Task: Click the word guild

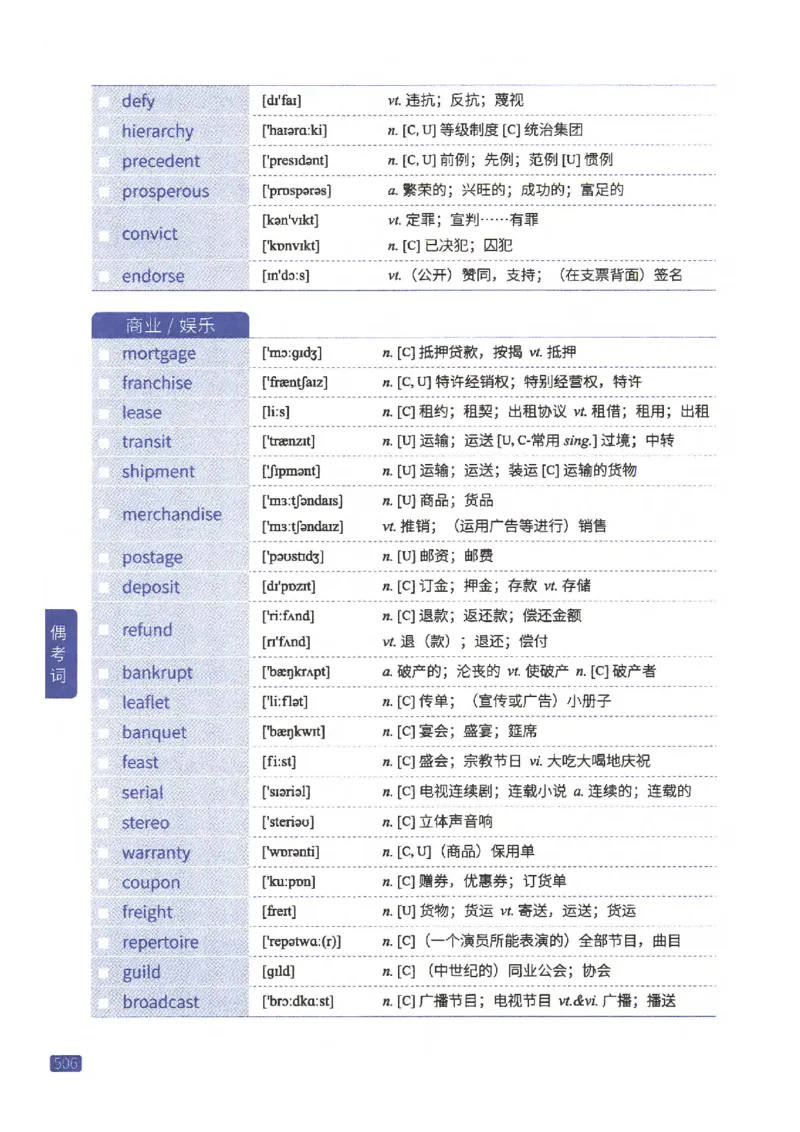Action: point(139,972)
